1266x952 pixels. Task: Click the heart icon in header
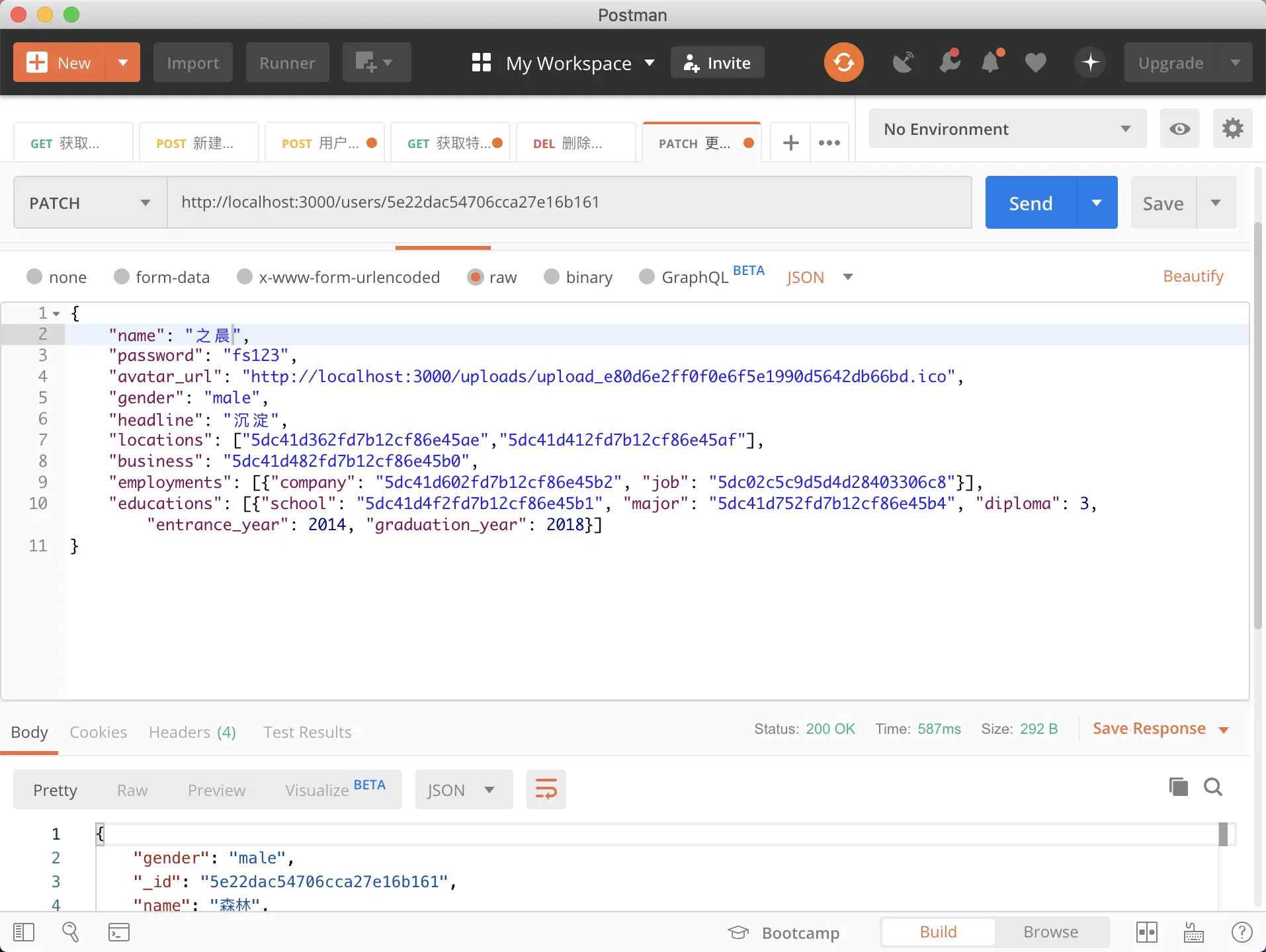click(x=1036, y=63)
